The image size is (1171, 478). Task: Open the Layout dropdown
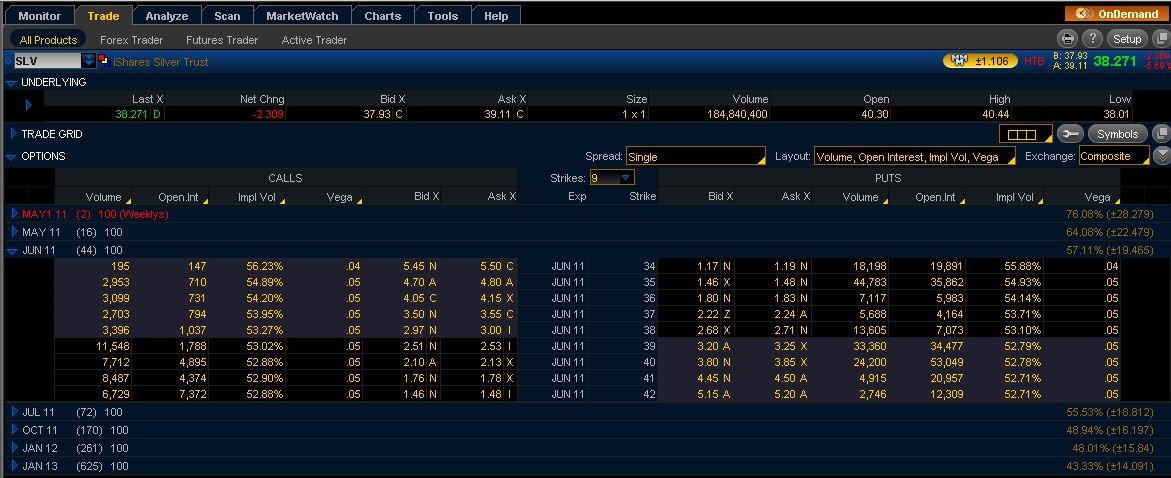pos(915,157)
